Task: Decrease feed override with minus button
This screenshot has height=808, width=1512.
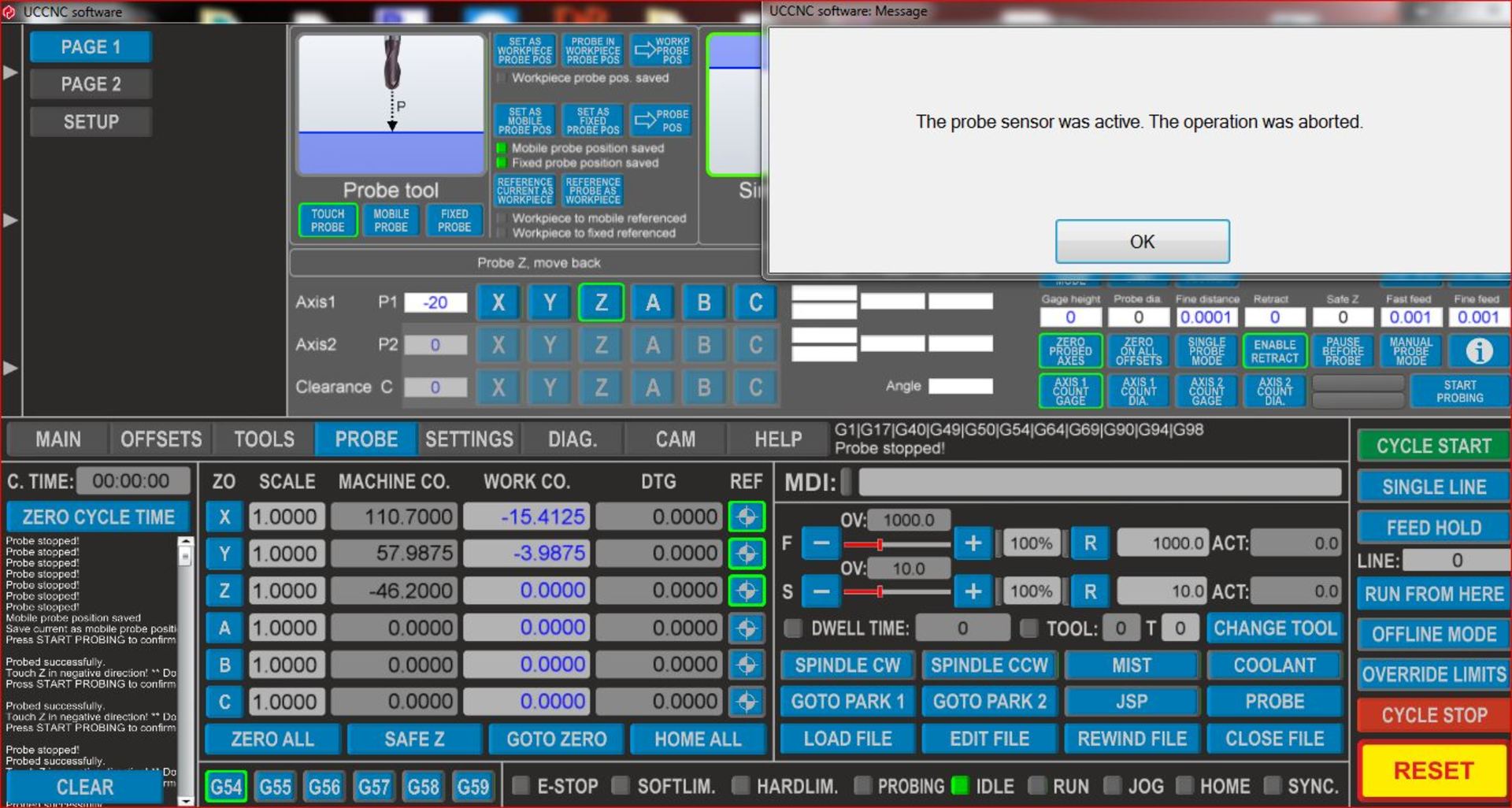Action: click(x=821, y=543)
